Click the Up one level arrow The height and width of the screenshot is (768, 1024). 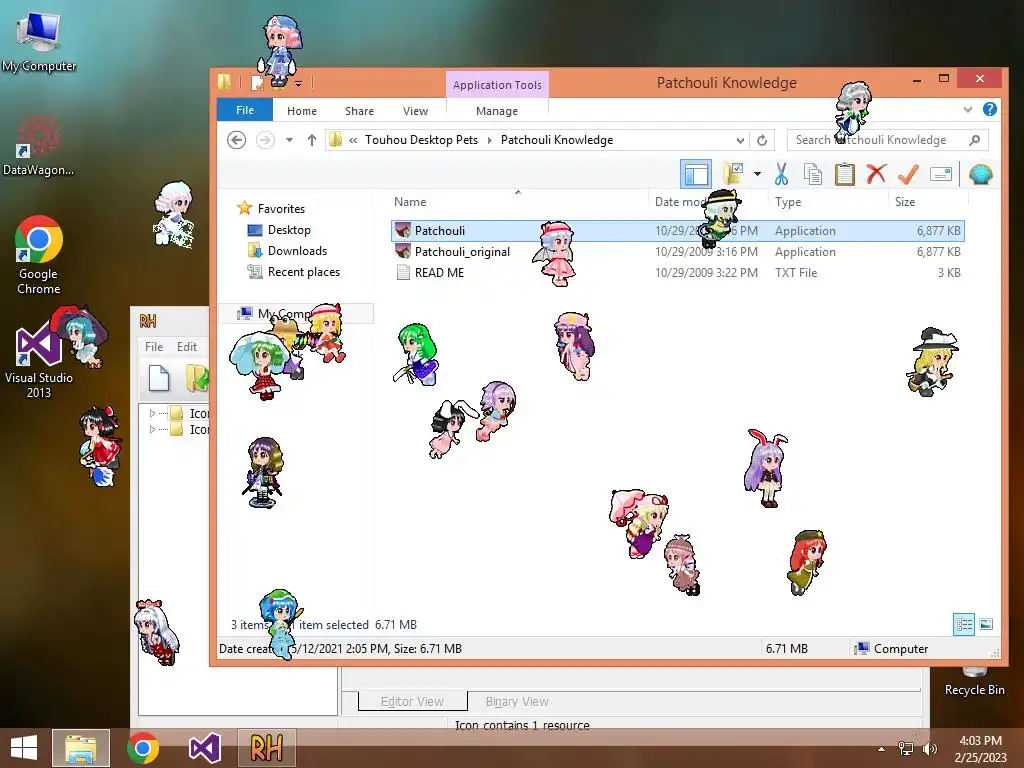[312, 140]
